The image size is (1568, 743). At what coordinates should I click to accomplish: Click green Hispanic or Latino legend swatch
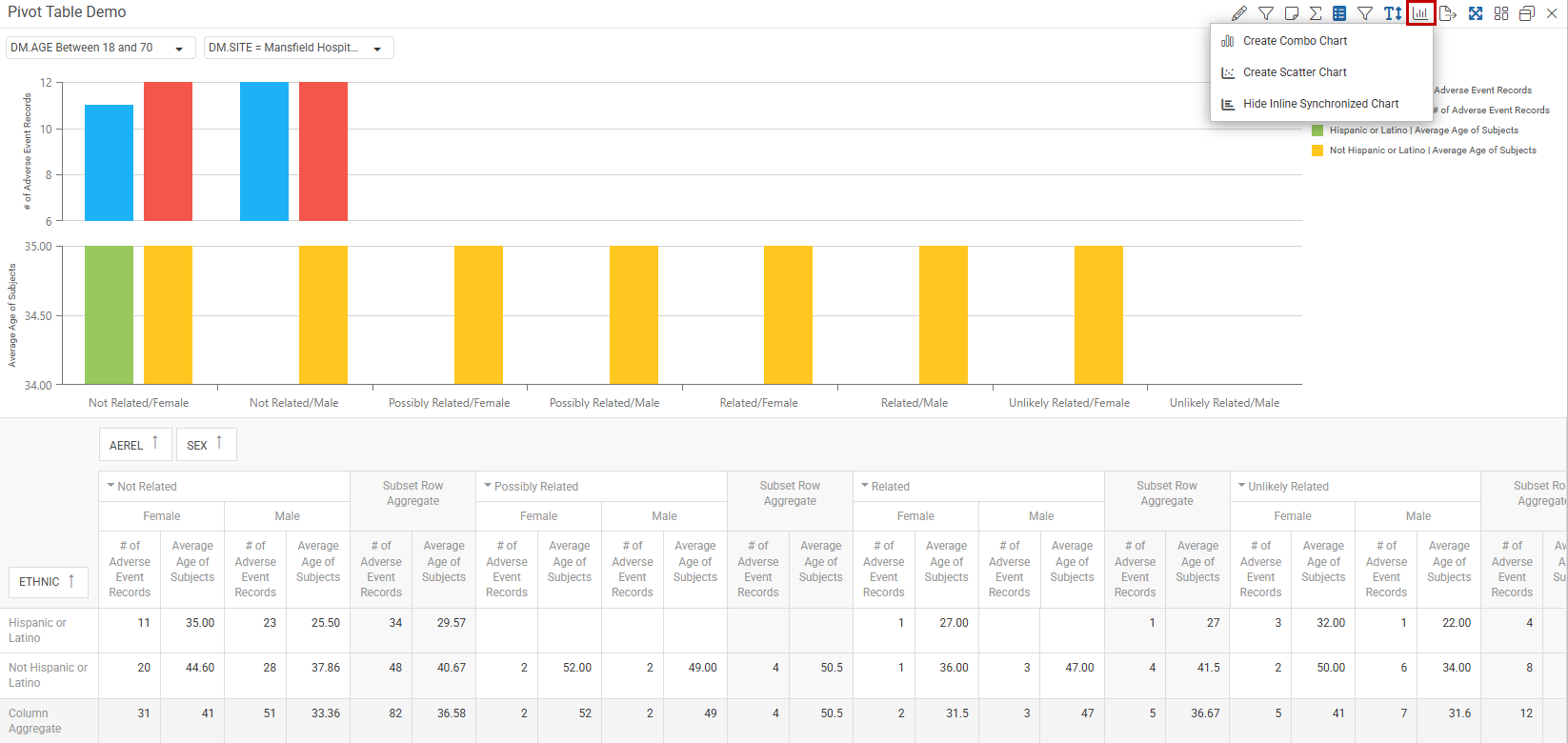point(1317,131)
